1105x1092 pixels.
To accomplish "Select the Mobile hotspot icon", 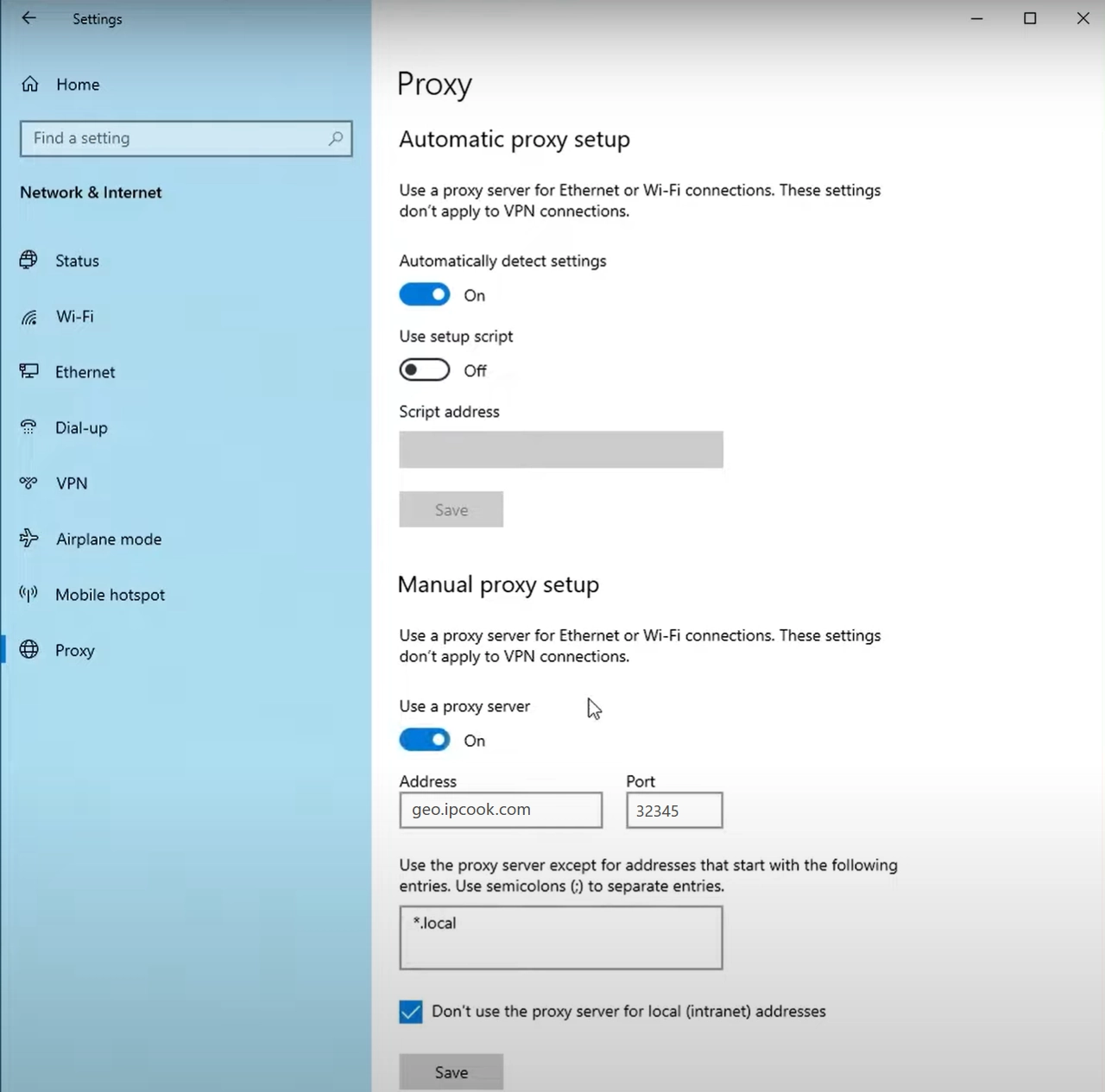I will tap(28, 594).
